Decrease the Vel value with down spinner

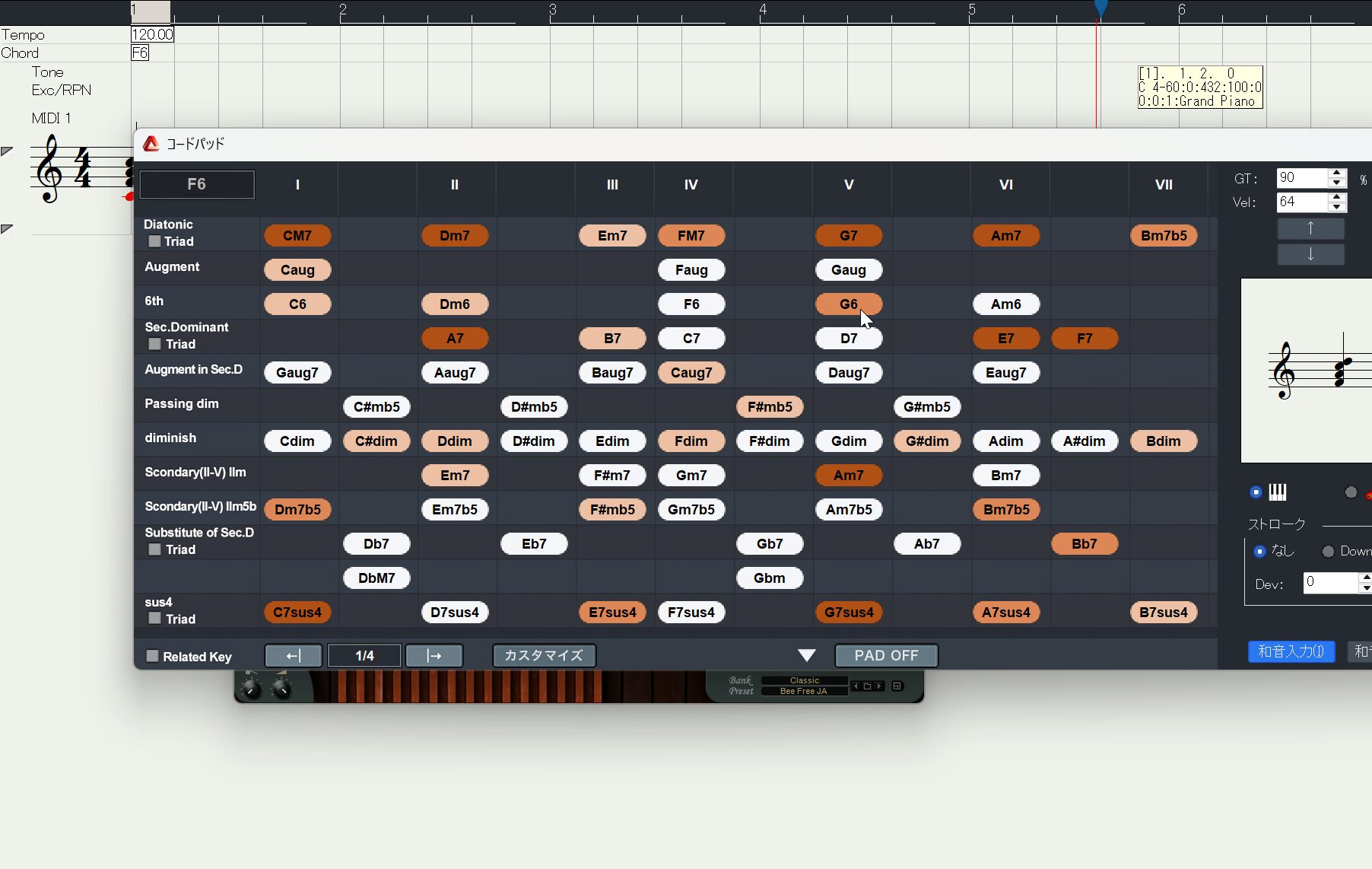click(x=1337, y=207)
